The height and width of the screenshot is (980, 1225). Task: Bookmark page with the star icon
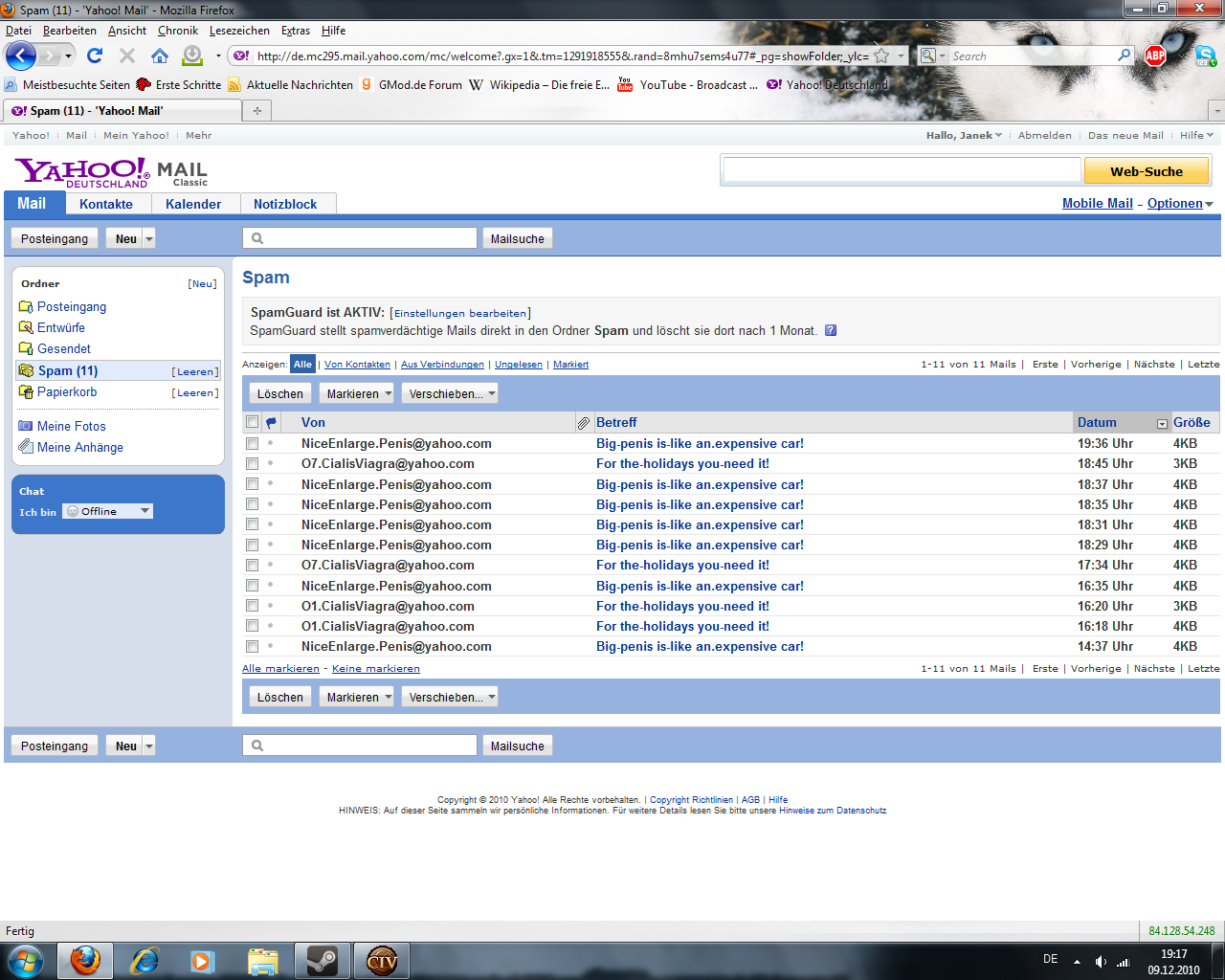click(x=881, y=56)
